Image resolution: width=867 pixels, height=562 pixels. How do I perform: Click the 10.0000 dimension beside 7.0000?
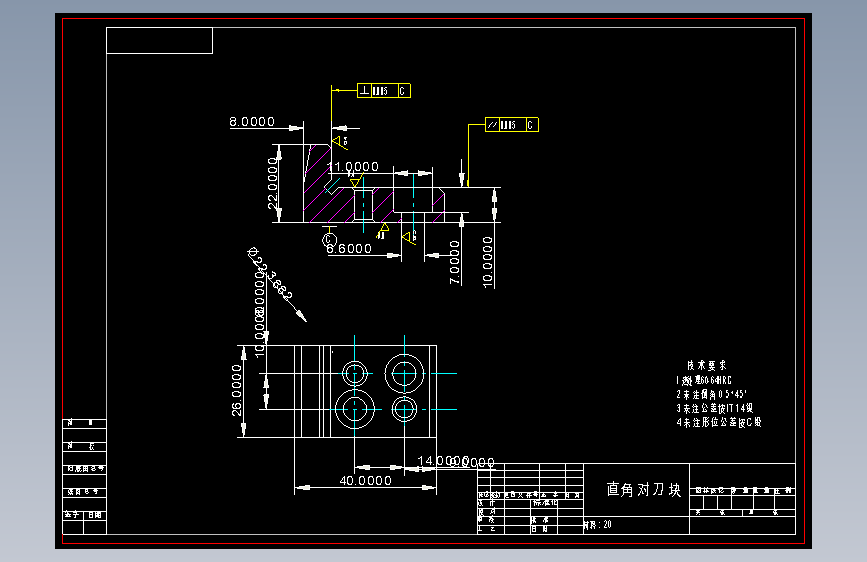pos(488,262)
